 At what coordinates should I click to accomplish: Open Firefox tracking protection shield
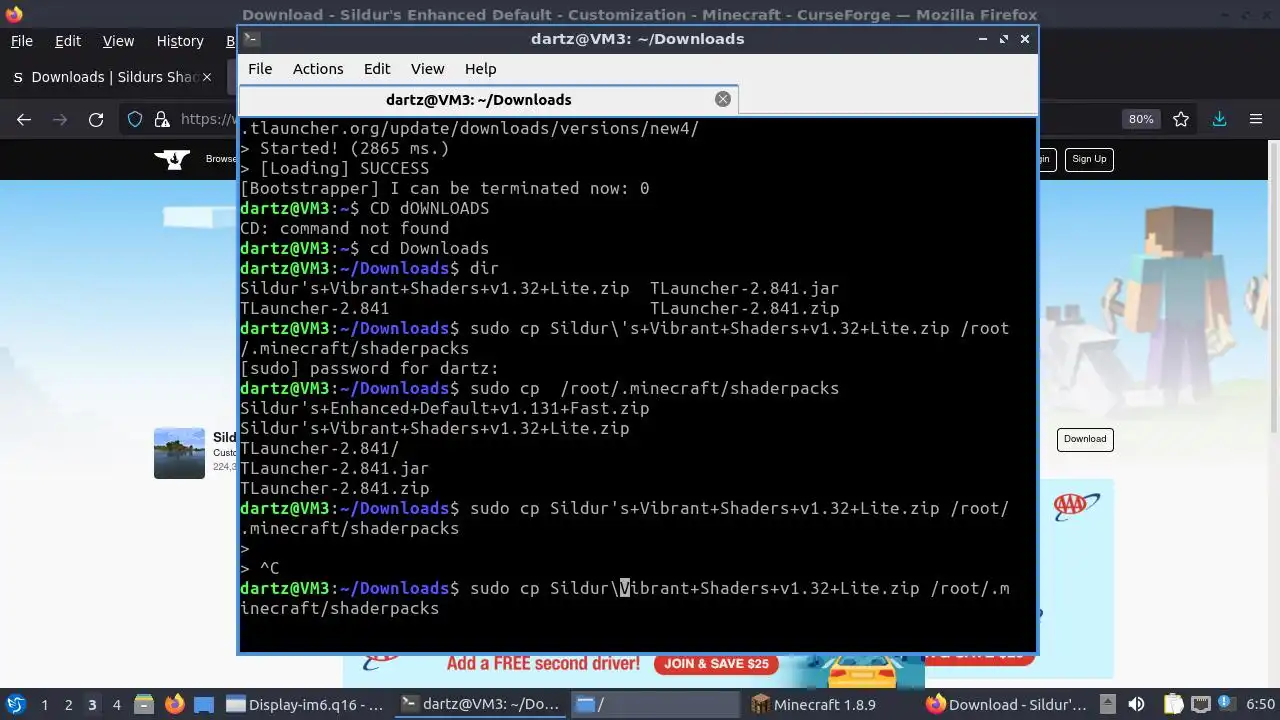135,119
